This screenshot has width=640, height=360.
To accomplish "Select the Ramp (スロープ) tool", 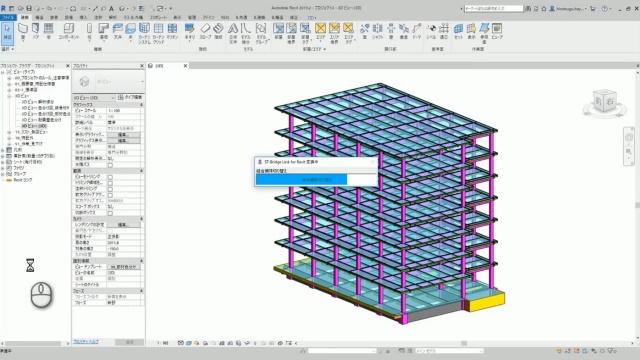I will point(205,31).
